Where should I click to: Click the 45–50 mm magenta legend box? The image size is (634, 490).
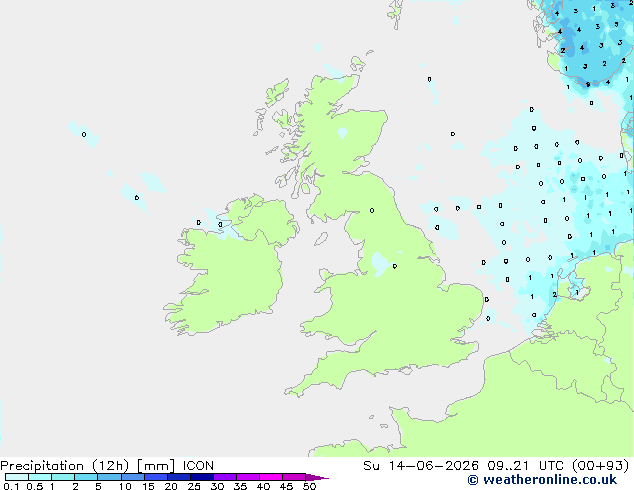[294, 477]
